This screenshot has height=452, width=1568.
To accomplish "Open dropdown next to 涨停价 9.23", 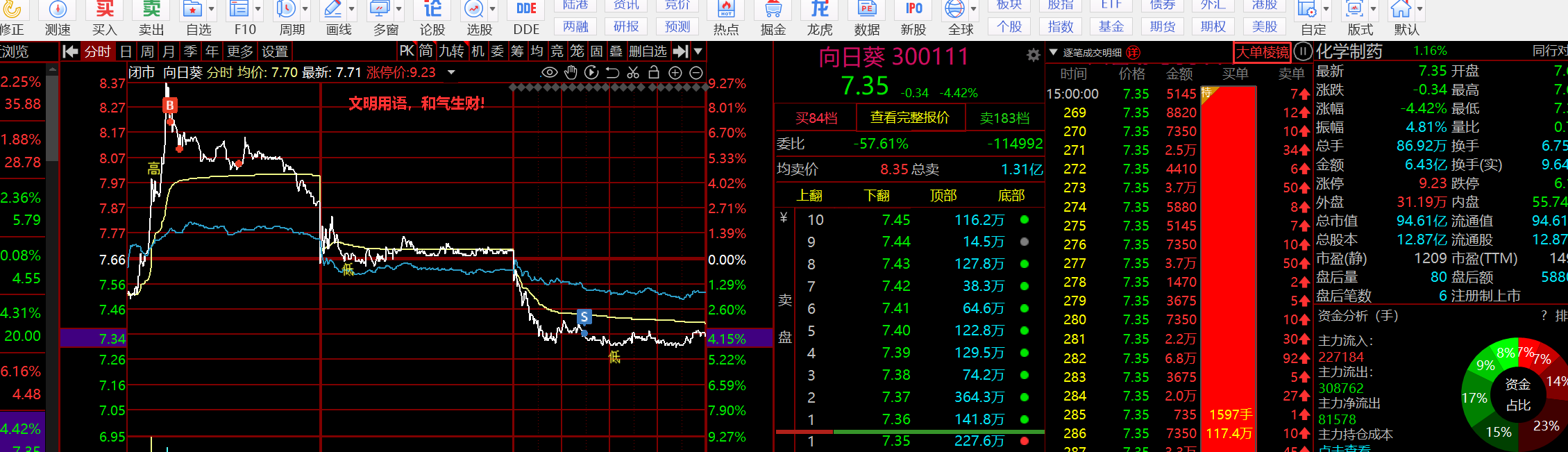I will 452,72.
